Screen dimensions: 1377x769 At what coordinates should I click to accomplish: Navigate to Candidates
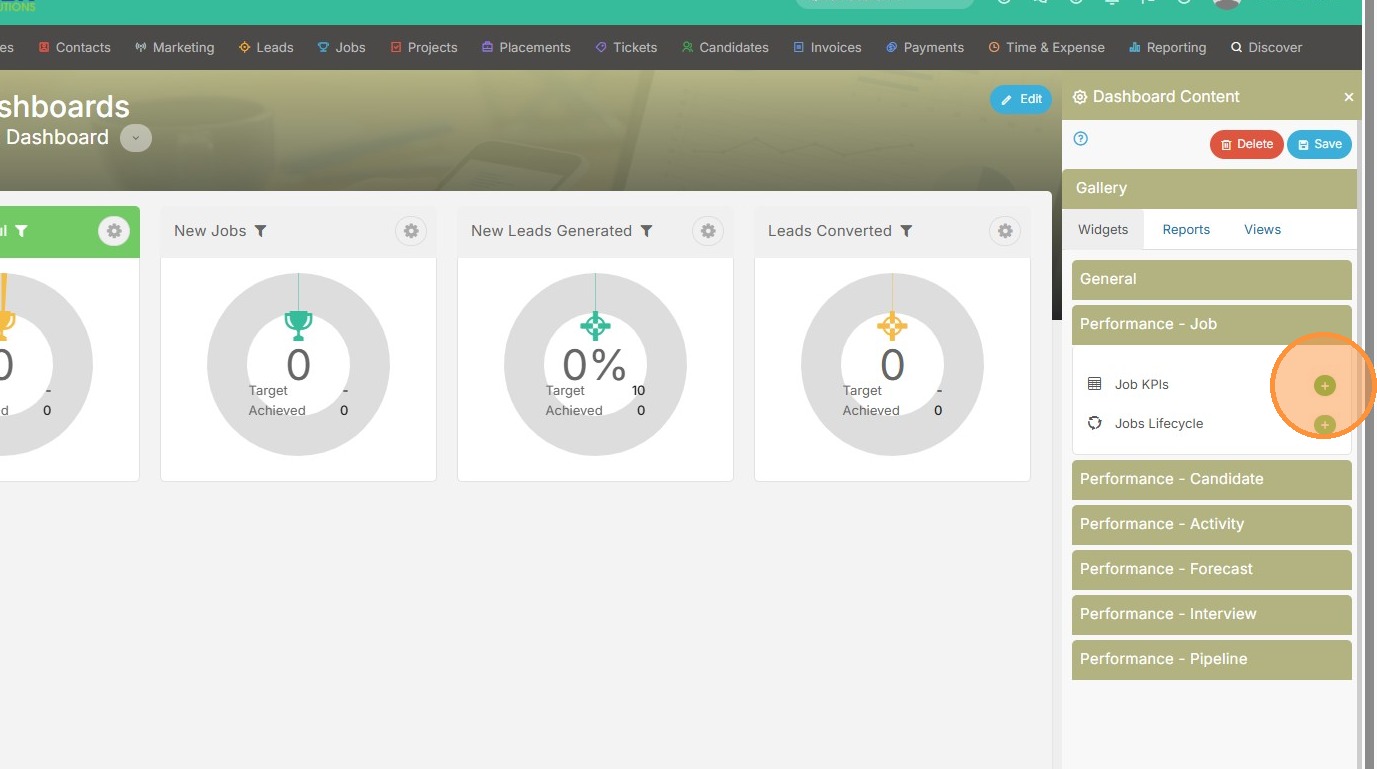coord(726,47)
